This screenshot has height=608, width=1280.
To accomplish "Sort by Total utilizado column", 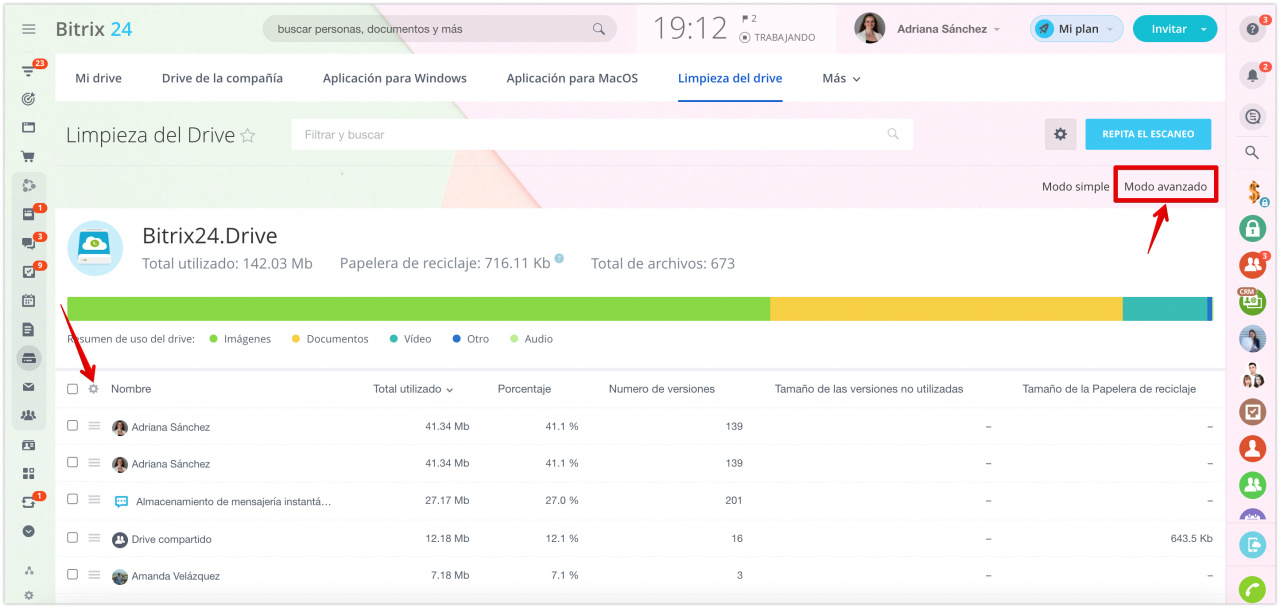I will [x=413, y=389].
